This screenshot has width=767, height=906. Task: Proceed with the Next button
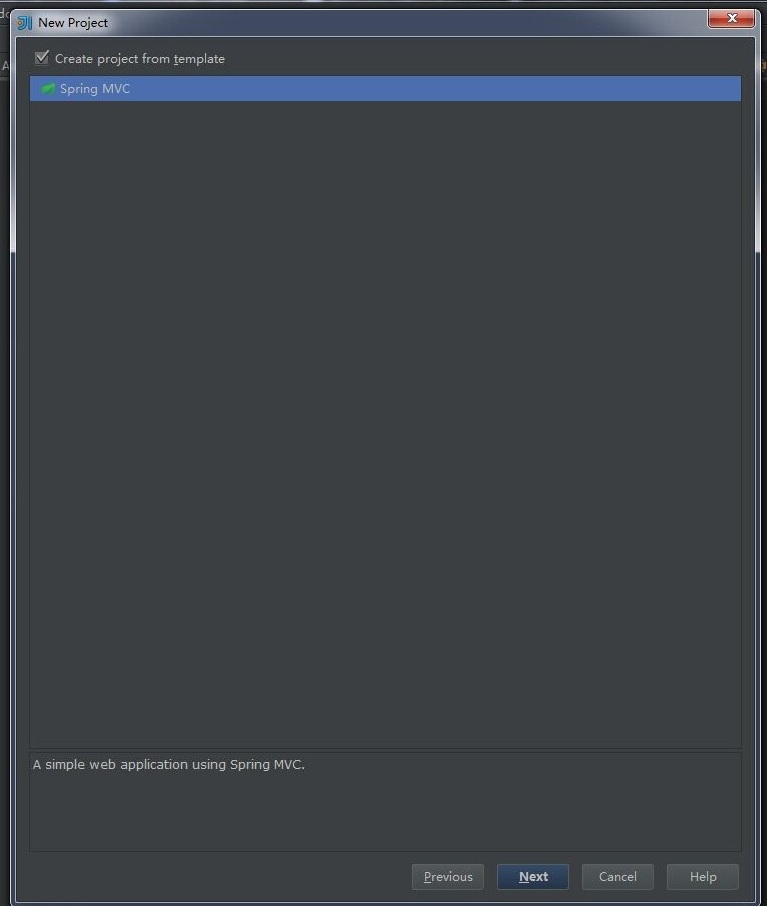tap(533, 877)
